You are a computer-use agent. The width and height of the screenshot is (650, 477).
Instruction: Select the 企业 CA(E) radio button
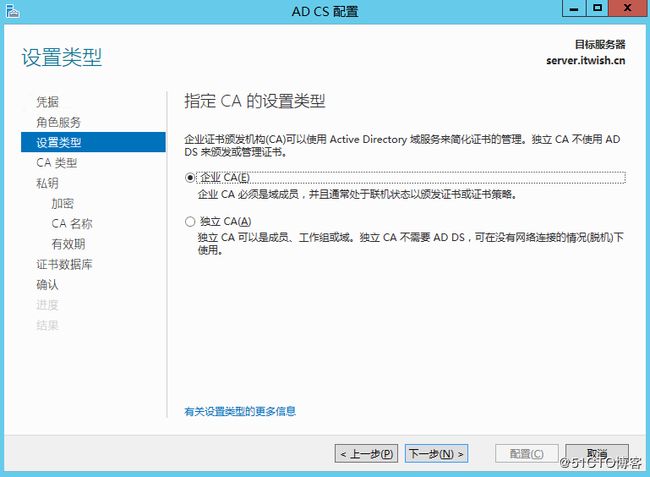coord(190,178)
